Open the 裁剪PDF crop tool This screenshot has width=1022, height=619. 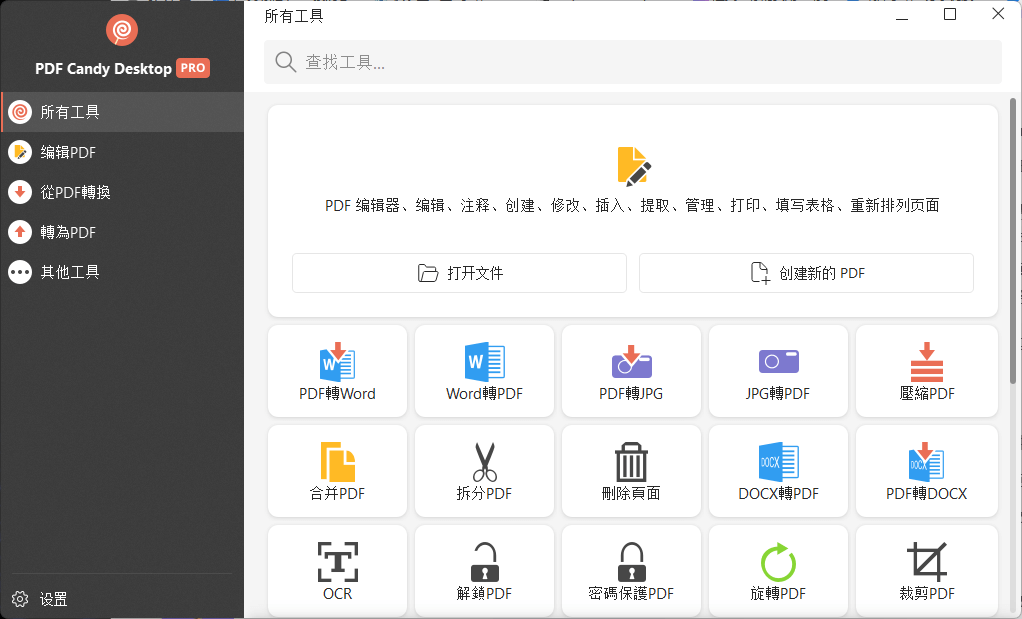[926, 570]
